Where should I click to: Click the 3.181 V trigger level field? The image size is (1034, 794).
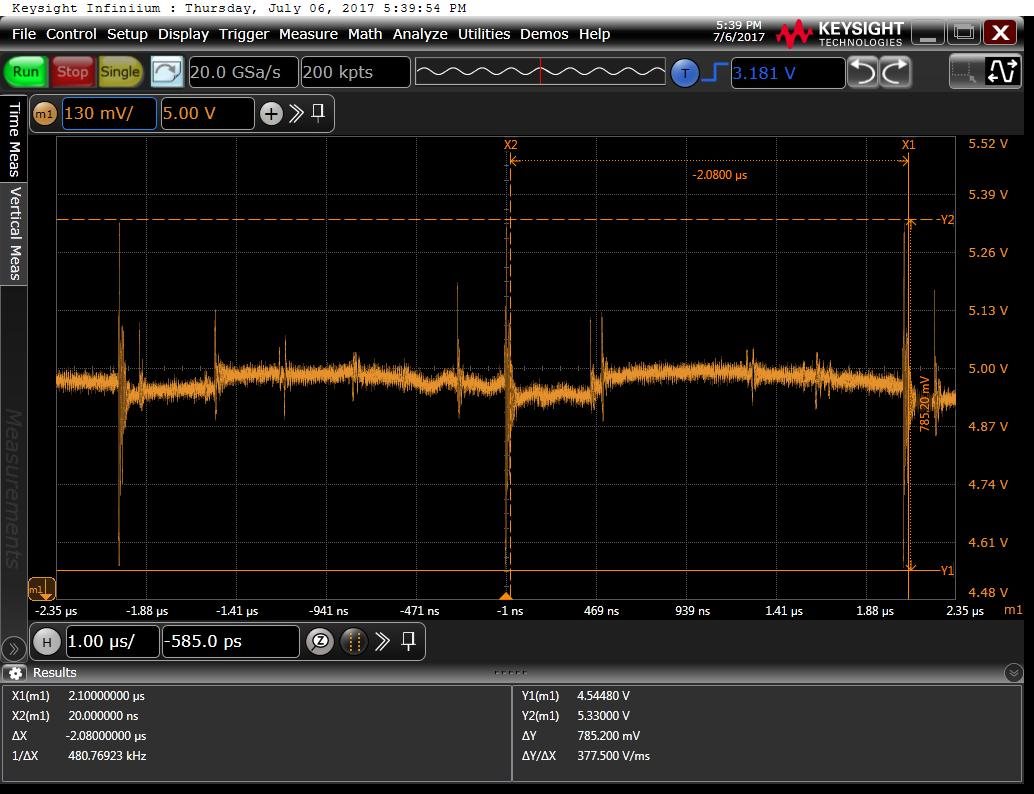[x=788, y=73]
